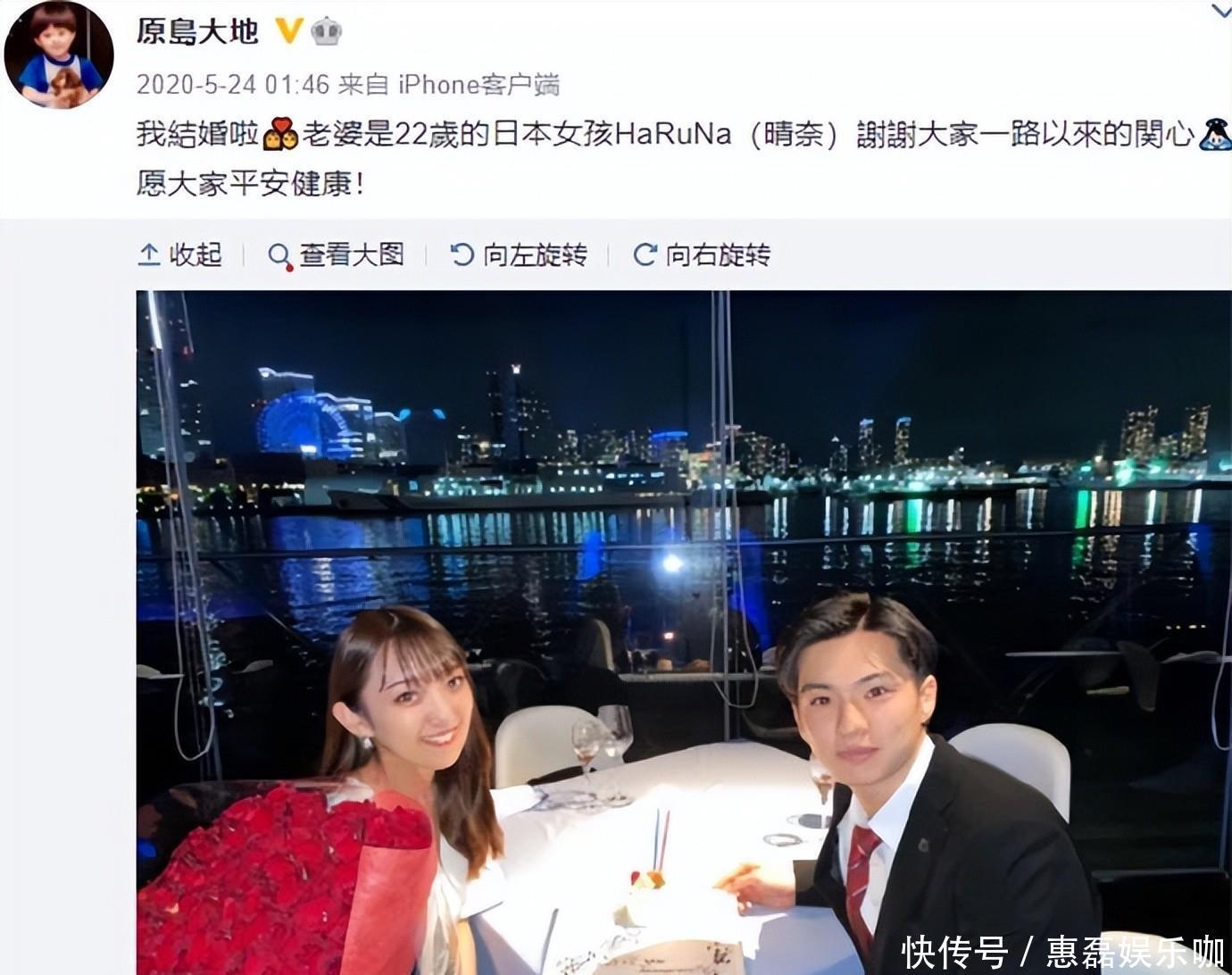Screen dimensions: 1232x975
Task: Rotate image left with 向左旋转
Action: [518, 254]
